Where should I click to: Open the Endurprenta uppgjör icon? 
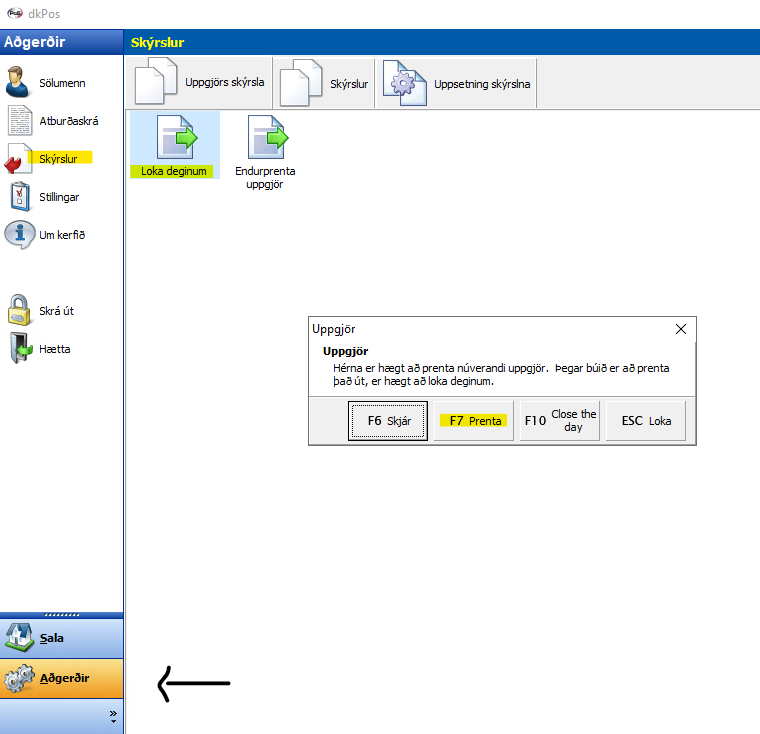click(265, 139)
